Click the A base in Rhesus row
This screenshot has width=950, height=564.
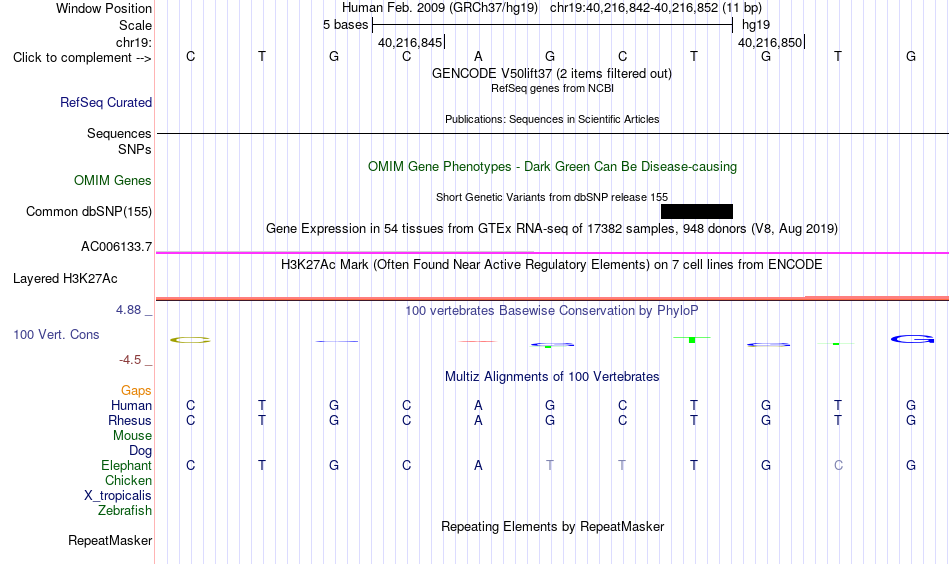point(478,420)
